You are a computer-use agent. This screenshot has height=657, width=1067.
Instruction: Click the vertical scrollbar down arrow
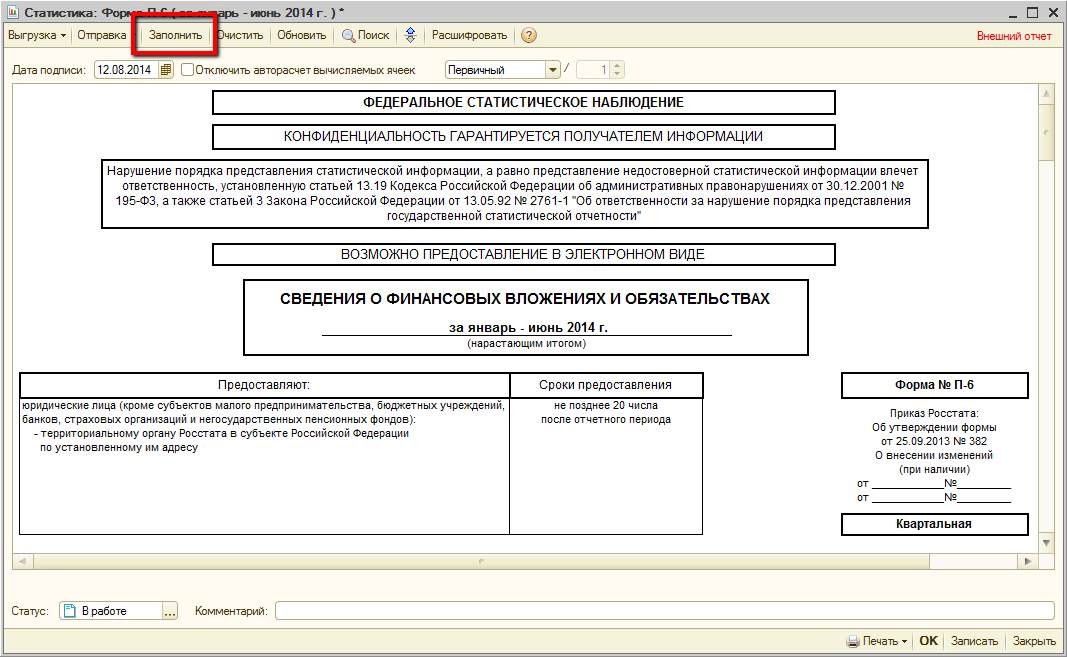pos(1047,543)
